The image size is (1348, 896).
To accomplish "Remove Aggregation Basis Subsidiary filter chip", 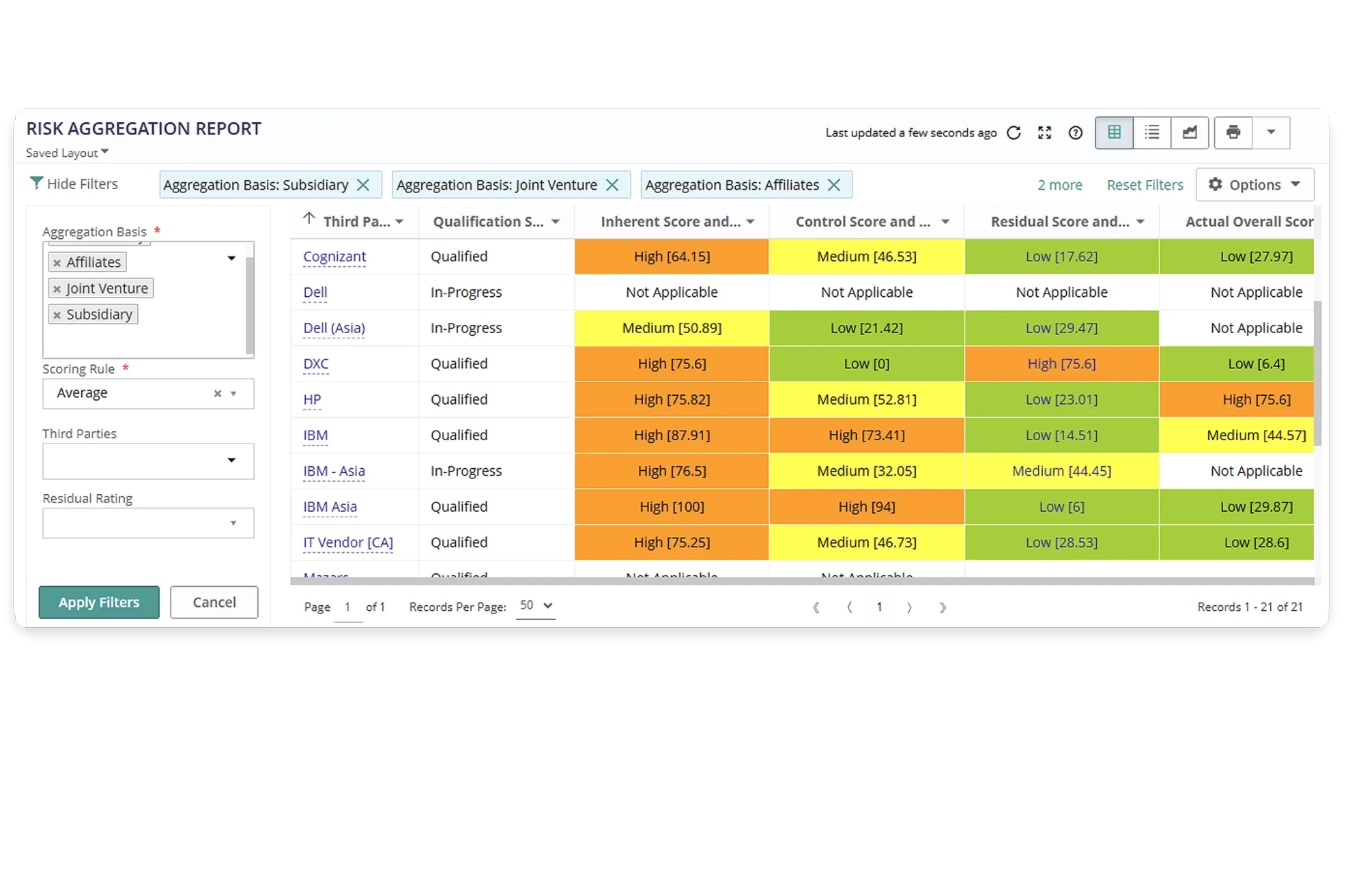I will tap(363, 185).
